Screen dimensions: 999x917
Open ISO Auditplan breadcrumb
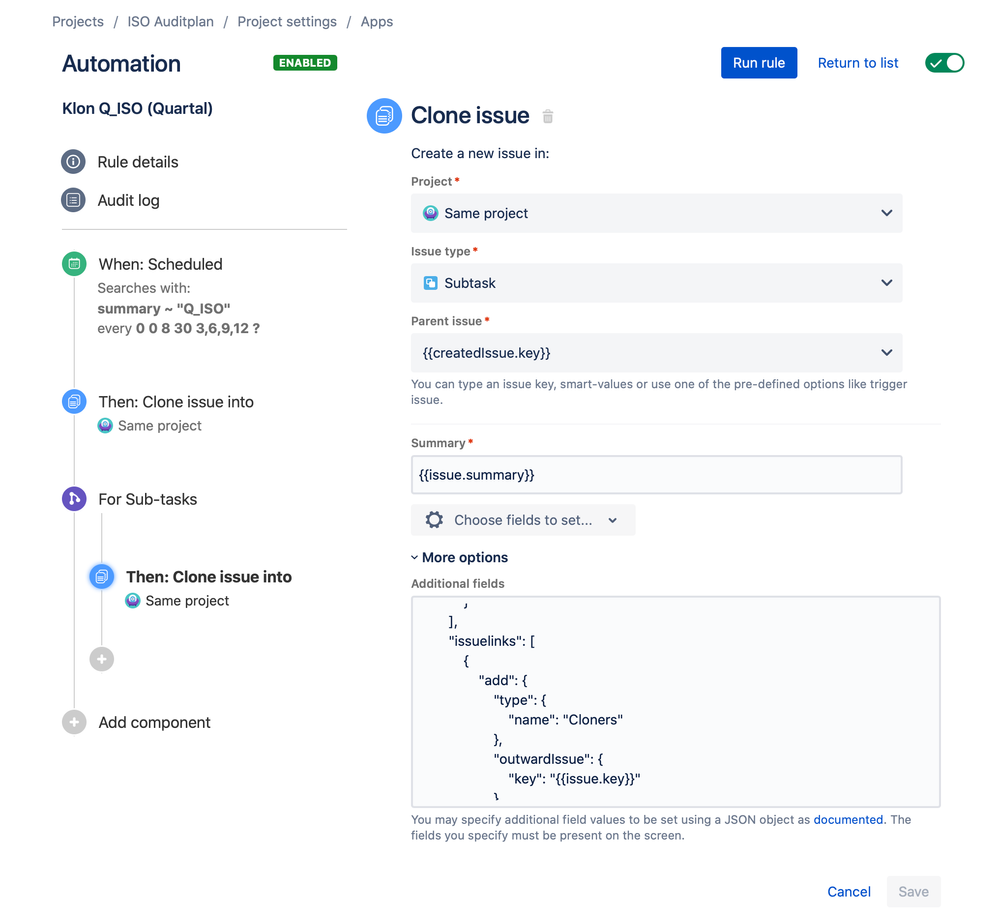pyautogui.click(x=171, y=22)
